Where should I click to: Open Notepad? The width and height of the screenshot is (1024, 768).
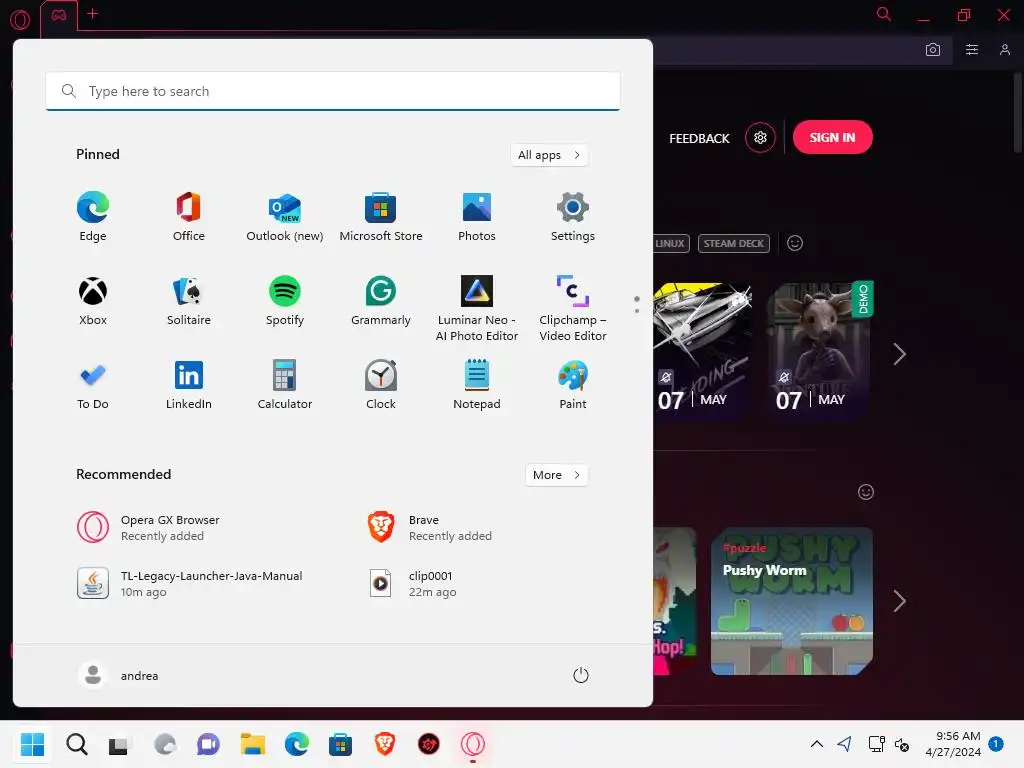pyautogui.click(x=477, y=385)
